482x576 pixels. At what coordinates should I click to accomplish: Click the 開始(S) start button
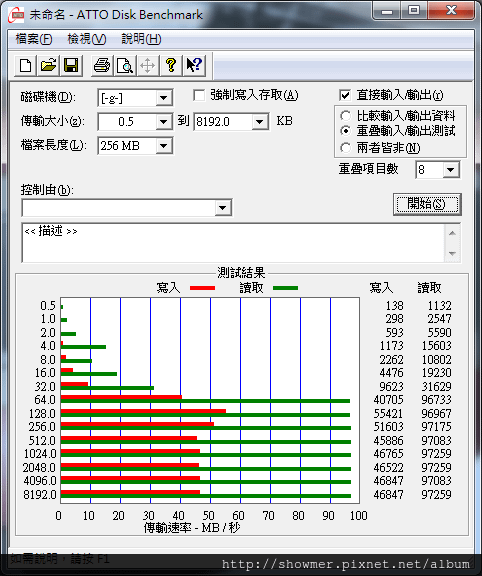pyautogui.click(x=427, y=204)
